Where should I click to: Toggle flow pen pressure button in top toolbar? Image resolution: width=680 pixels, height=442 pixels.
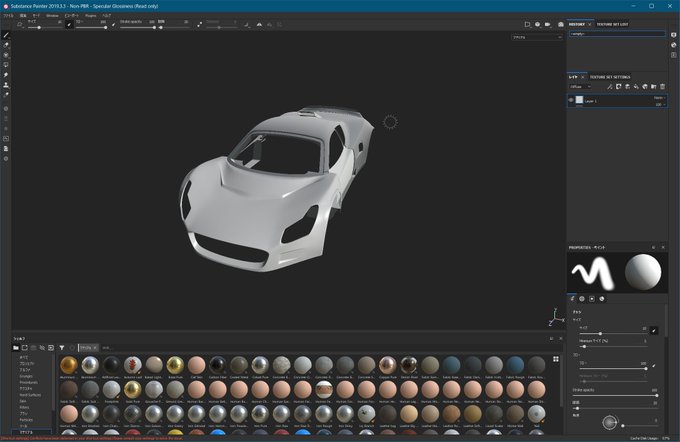[114, 25]
